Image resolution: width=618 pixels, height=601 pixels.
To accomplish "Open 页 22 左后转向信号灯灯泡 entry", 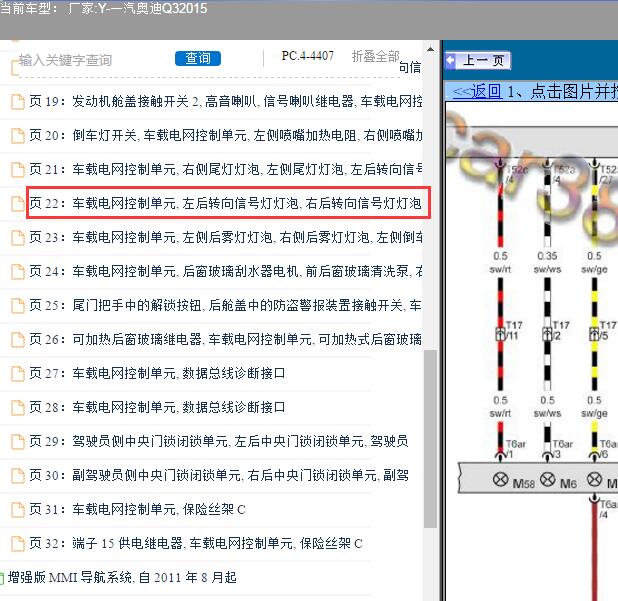I will (225, 203).
